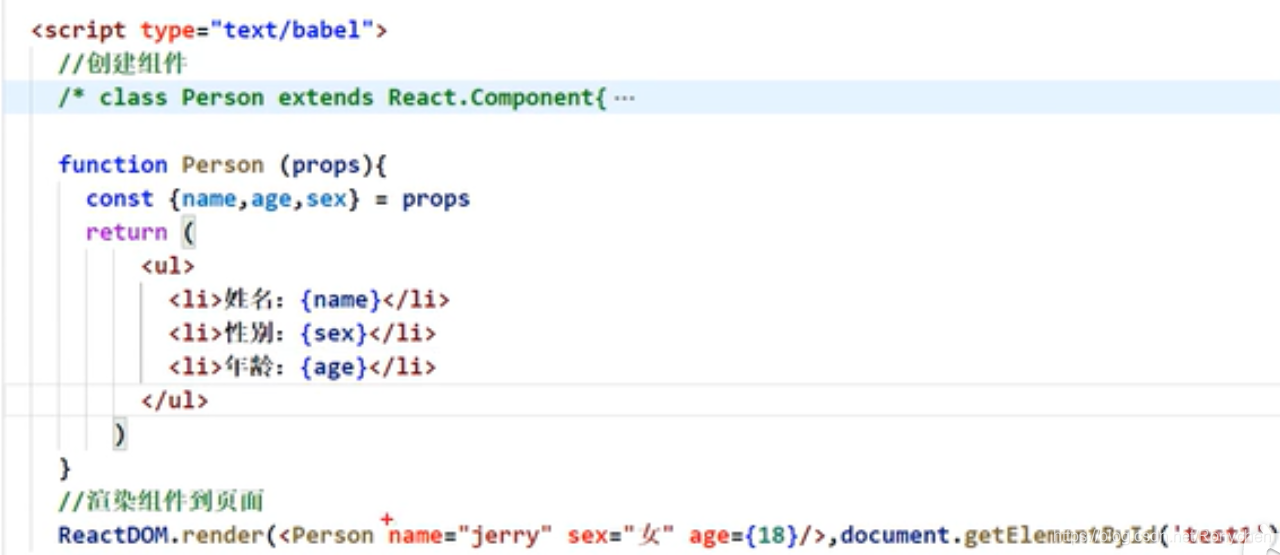Click the list item line "姓名: {name}"
1280x555 pixels.
[x=310, y=300]
